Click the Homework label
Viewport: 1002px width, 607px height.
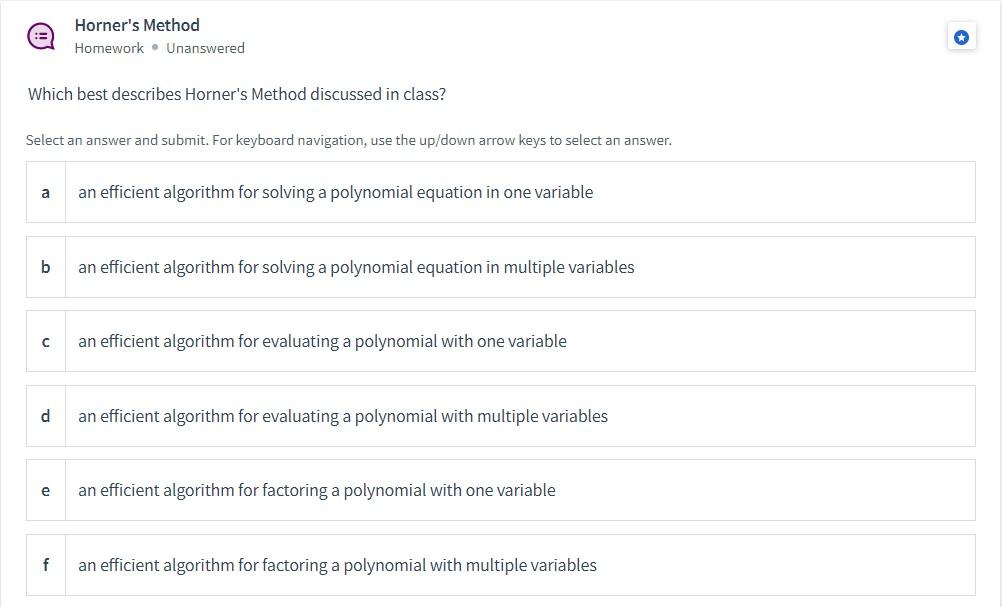click(109, 47)
